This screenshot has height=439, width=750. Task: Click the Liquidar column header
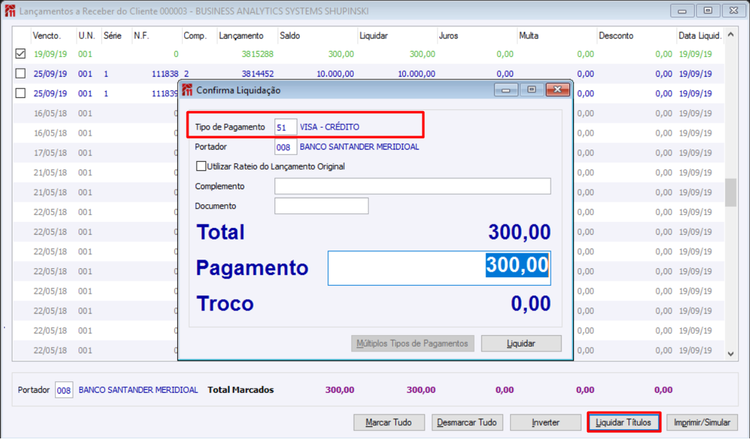[374, 36]
